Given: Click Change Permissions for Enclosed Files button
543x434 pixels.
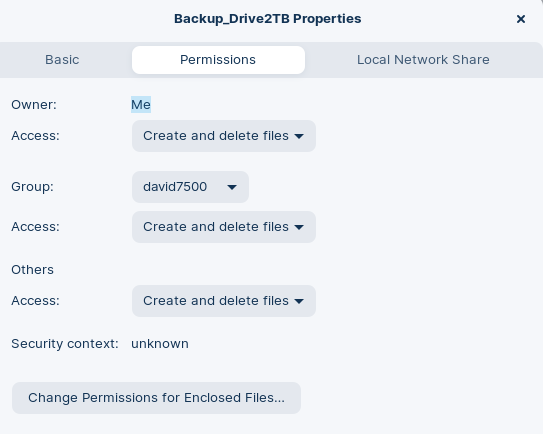Looking at the screenshot, I should click(x=156, y=398).
